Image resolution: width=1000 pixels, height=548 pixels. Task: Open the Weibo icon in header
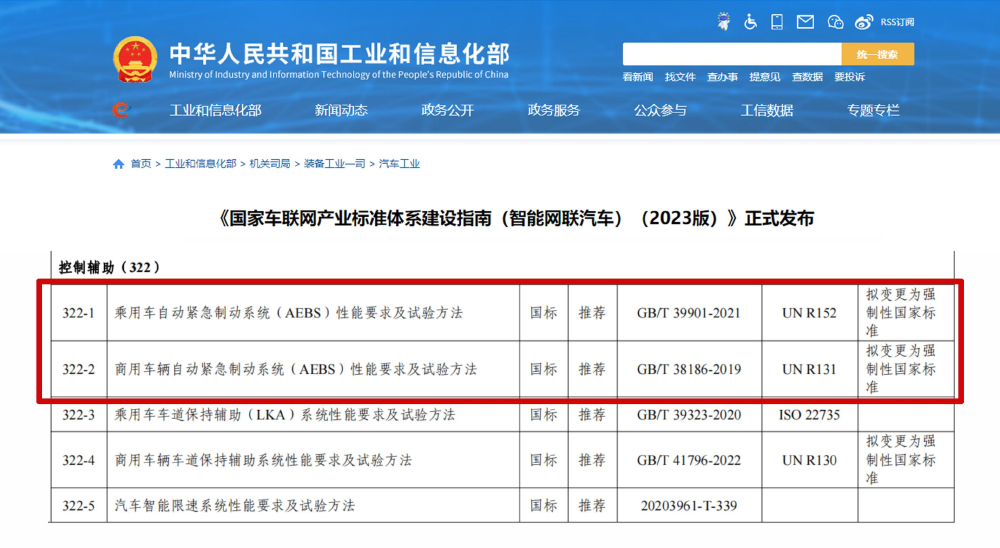point(864,22)
